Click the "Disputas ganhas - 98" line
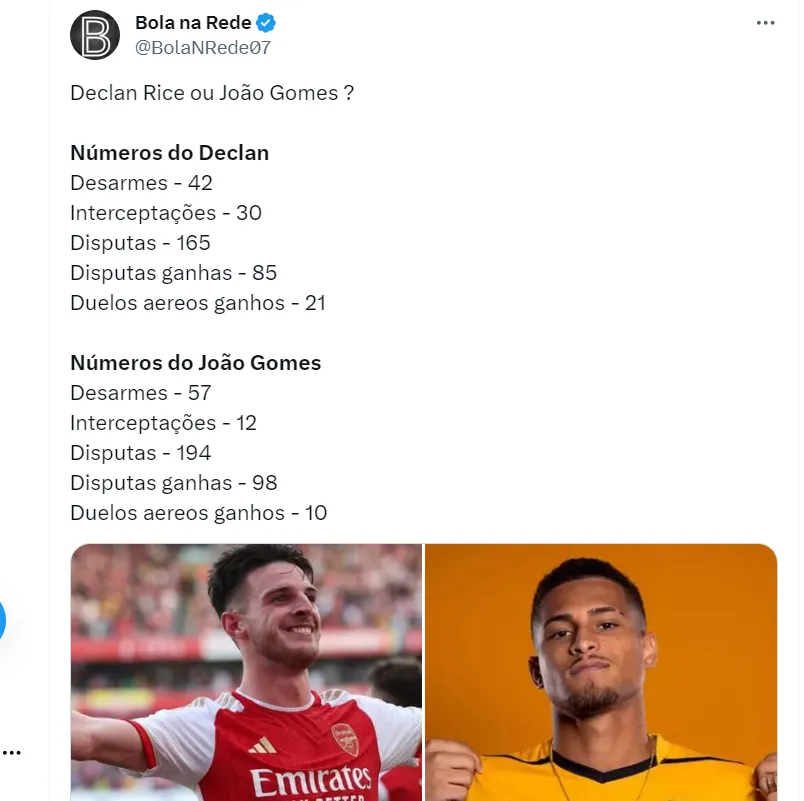Image resolution: width=804 pixels, height=801 pixels. click(x=173, y=483)
